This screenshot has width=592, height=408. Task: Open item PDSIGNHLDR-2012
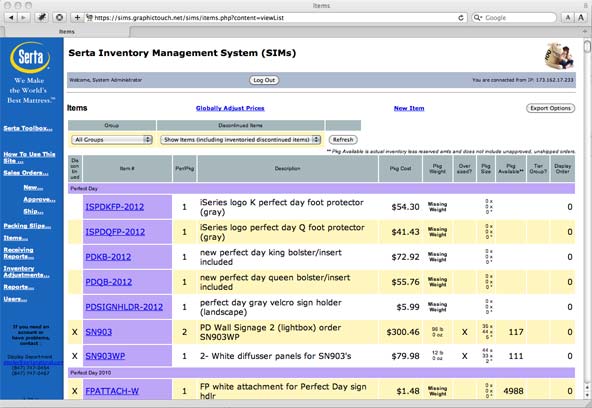pyautogui.click(x=124, y=307)
